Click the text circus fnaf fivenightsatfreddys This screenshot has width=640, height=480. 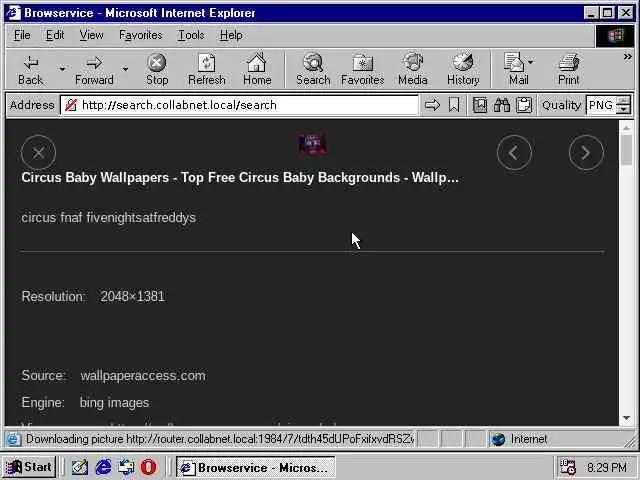click(109, 218)
